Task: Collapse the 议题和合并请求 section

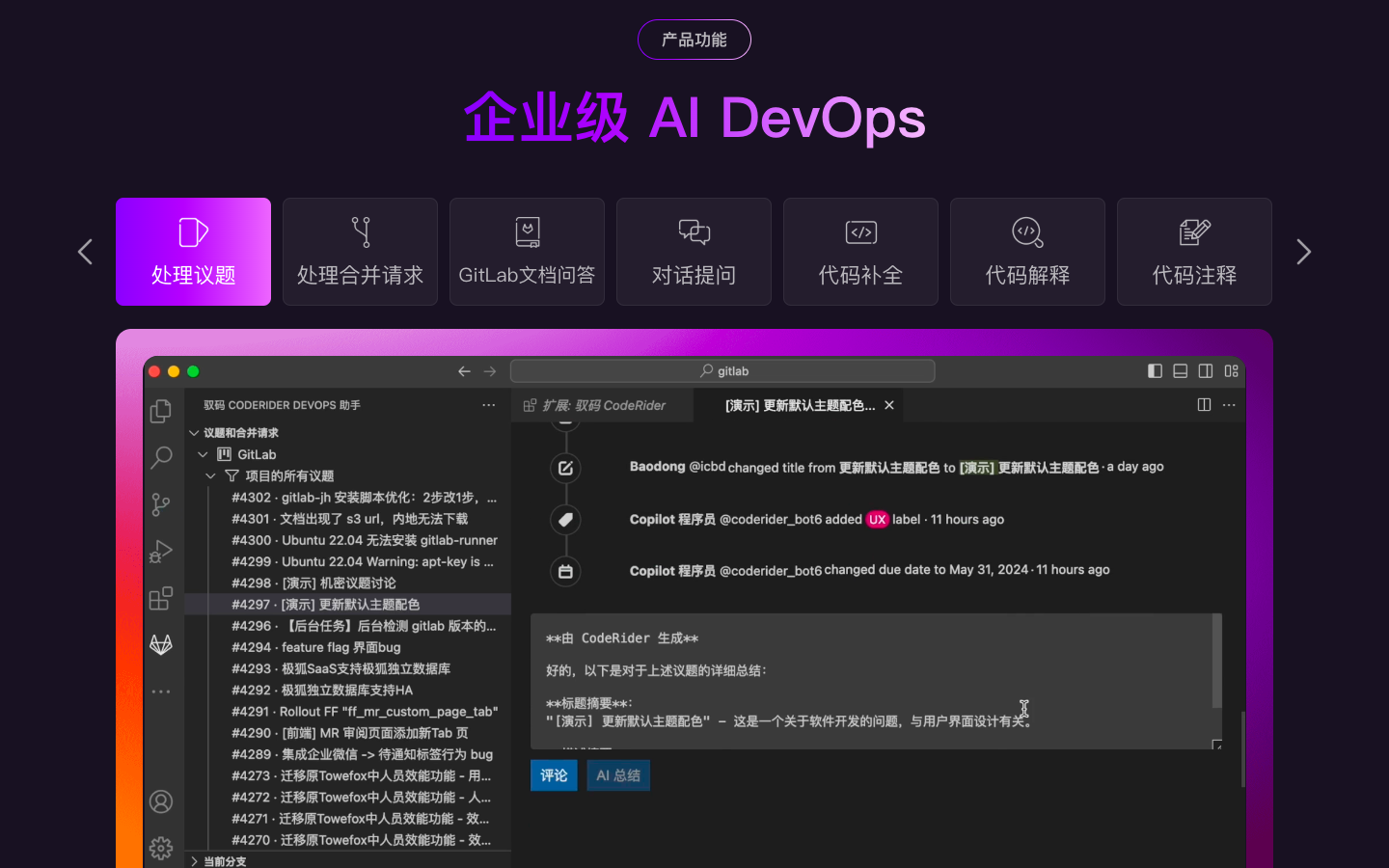Action: [x=194, y=433]
